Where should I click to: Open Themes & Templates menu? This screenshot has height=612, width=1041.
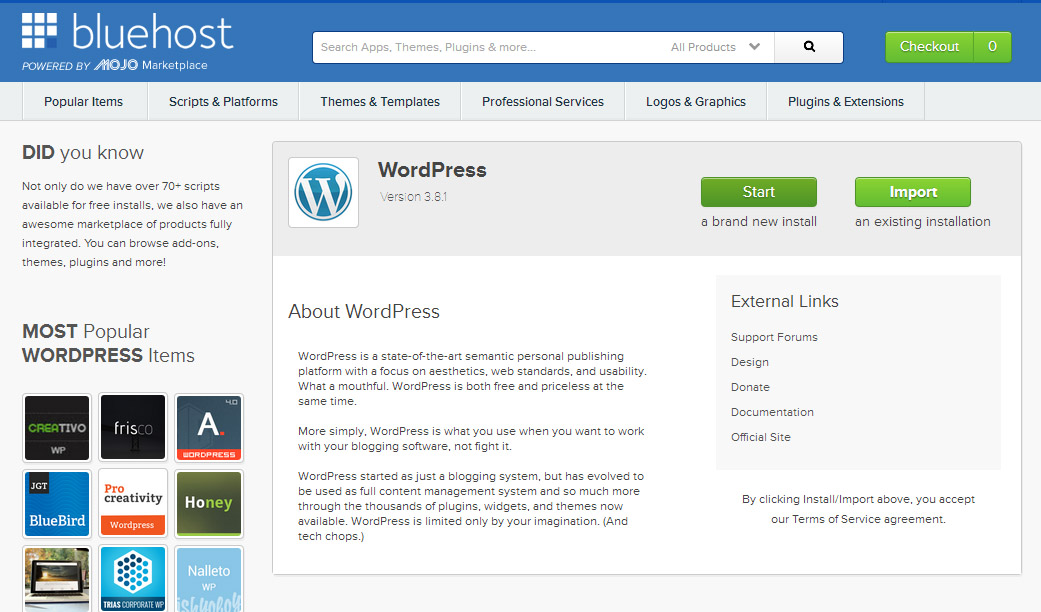pyautogui.click(x=380, y=101)
